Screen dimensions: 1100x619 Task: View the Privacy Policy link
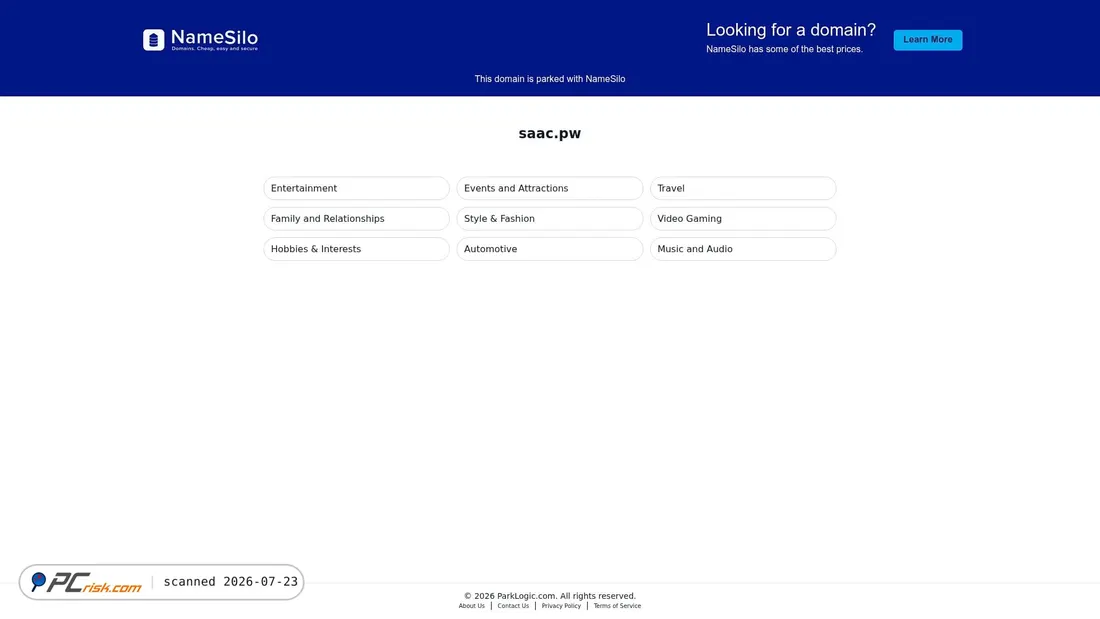(x=561, y=606)
